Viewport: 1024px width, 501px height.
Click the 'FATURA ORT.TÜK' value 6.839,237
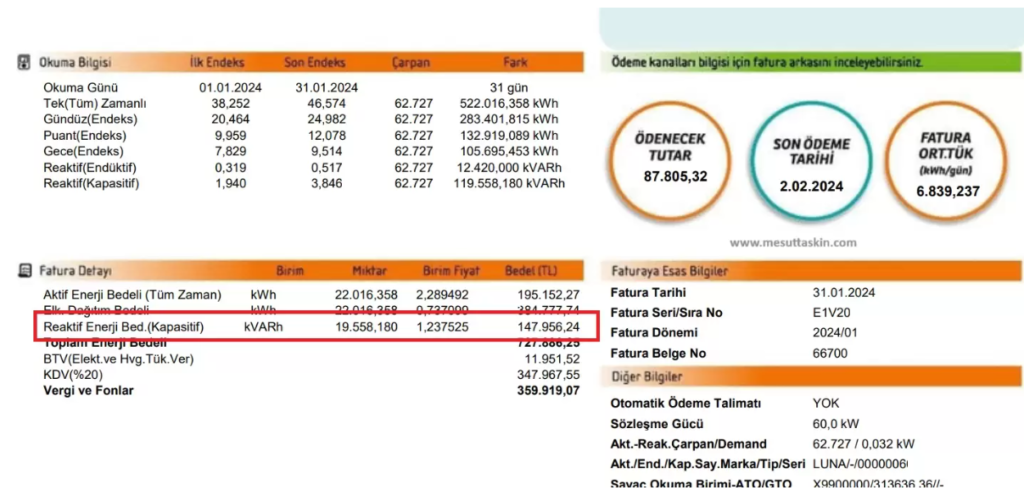click(946, 192)
